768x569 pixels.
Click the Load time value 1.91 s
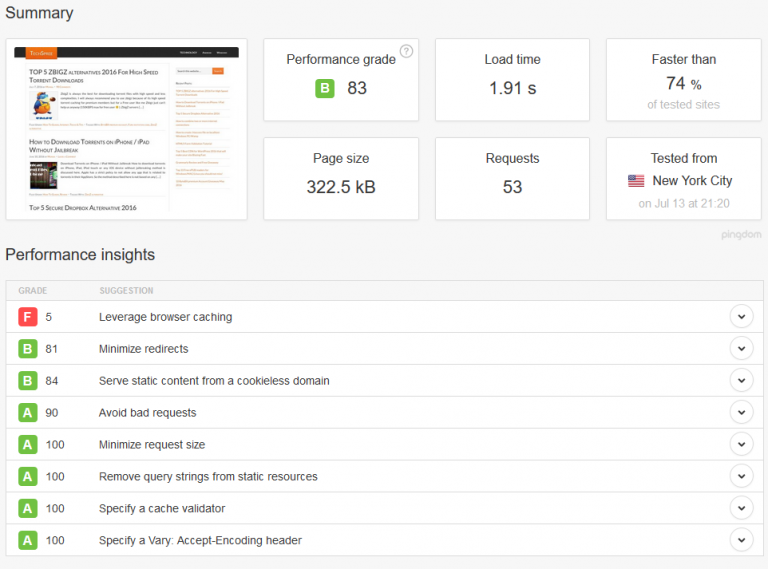tap(512, 88)
